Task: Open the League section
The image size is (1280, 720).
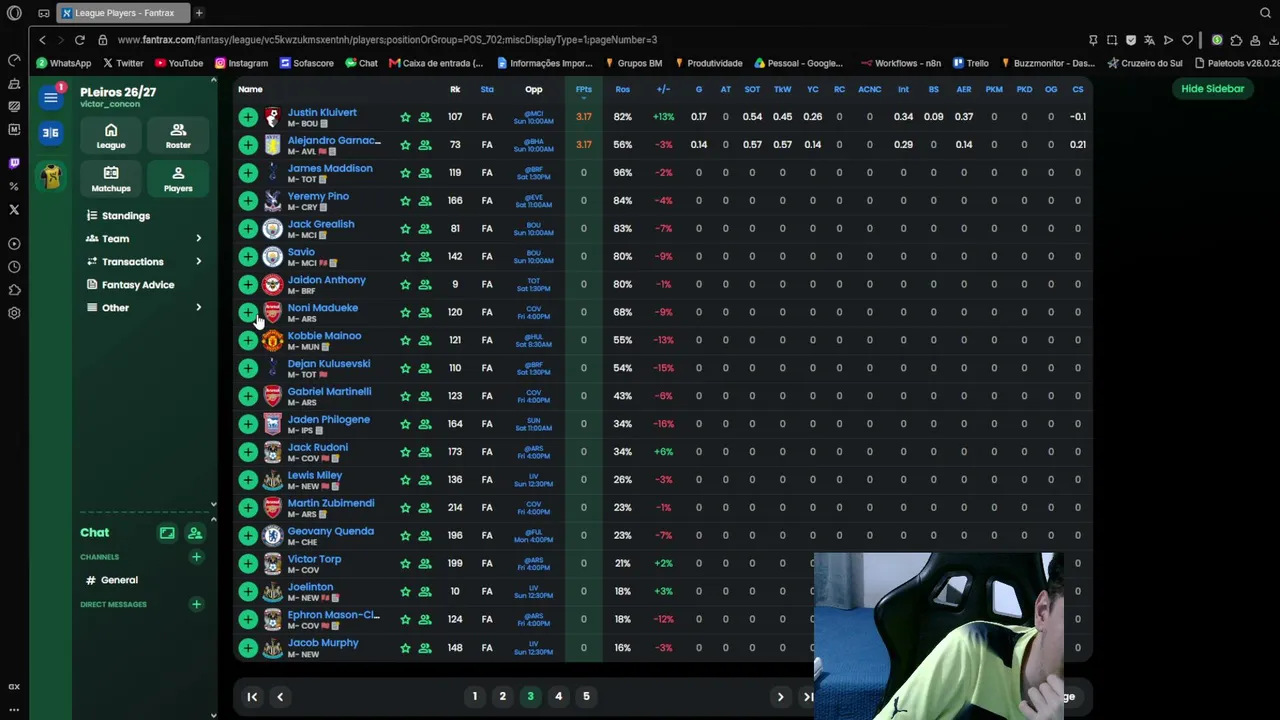Action: [x=111, y=136]
